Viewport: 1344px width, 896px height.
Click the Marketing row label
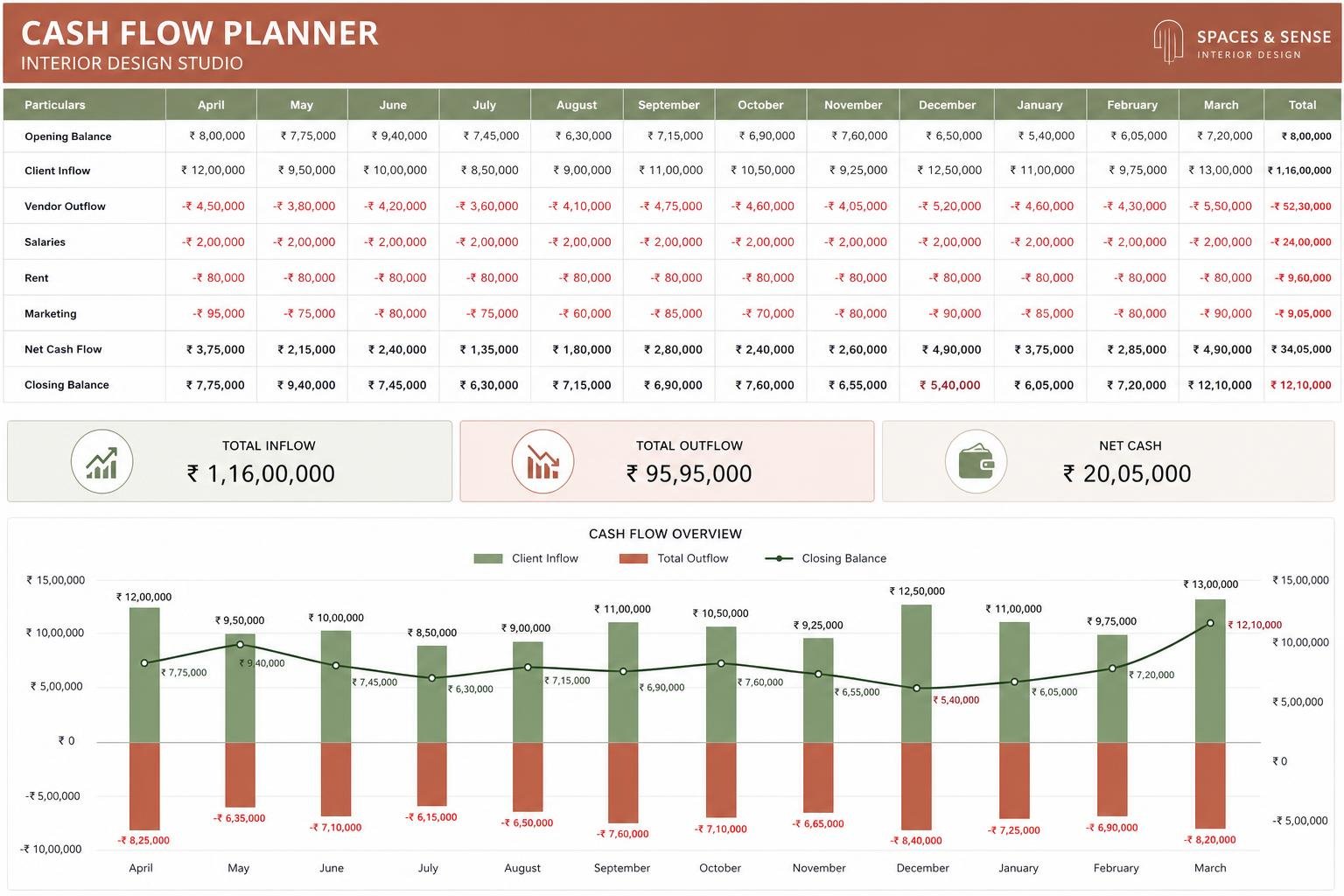point(50,313)
